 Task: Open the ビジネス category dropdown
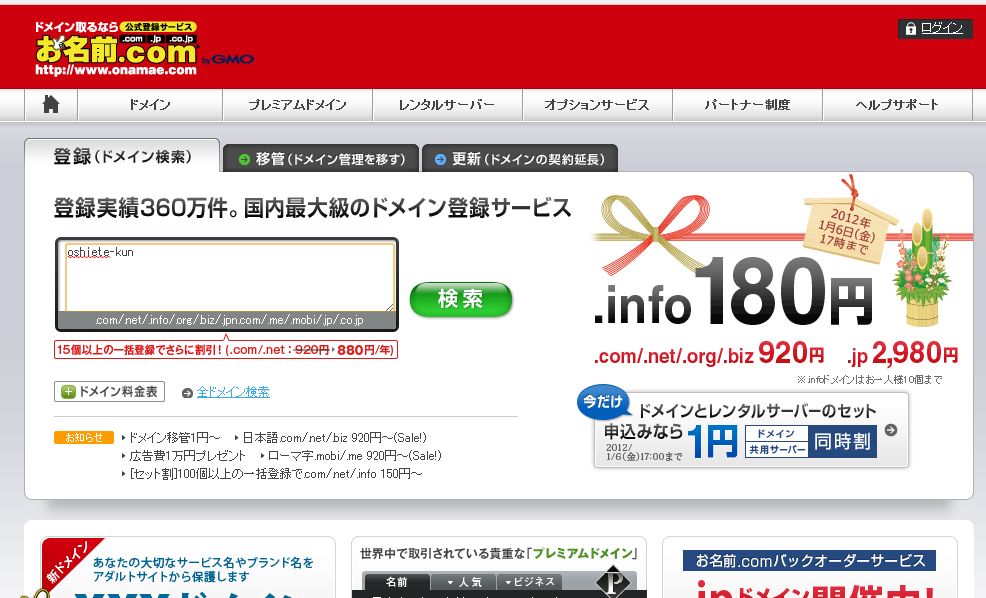click(x=529, y=582)
